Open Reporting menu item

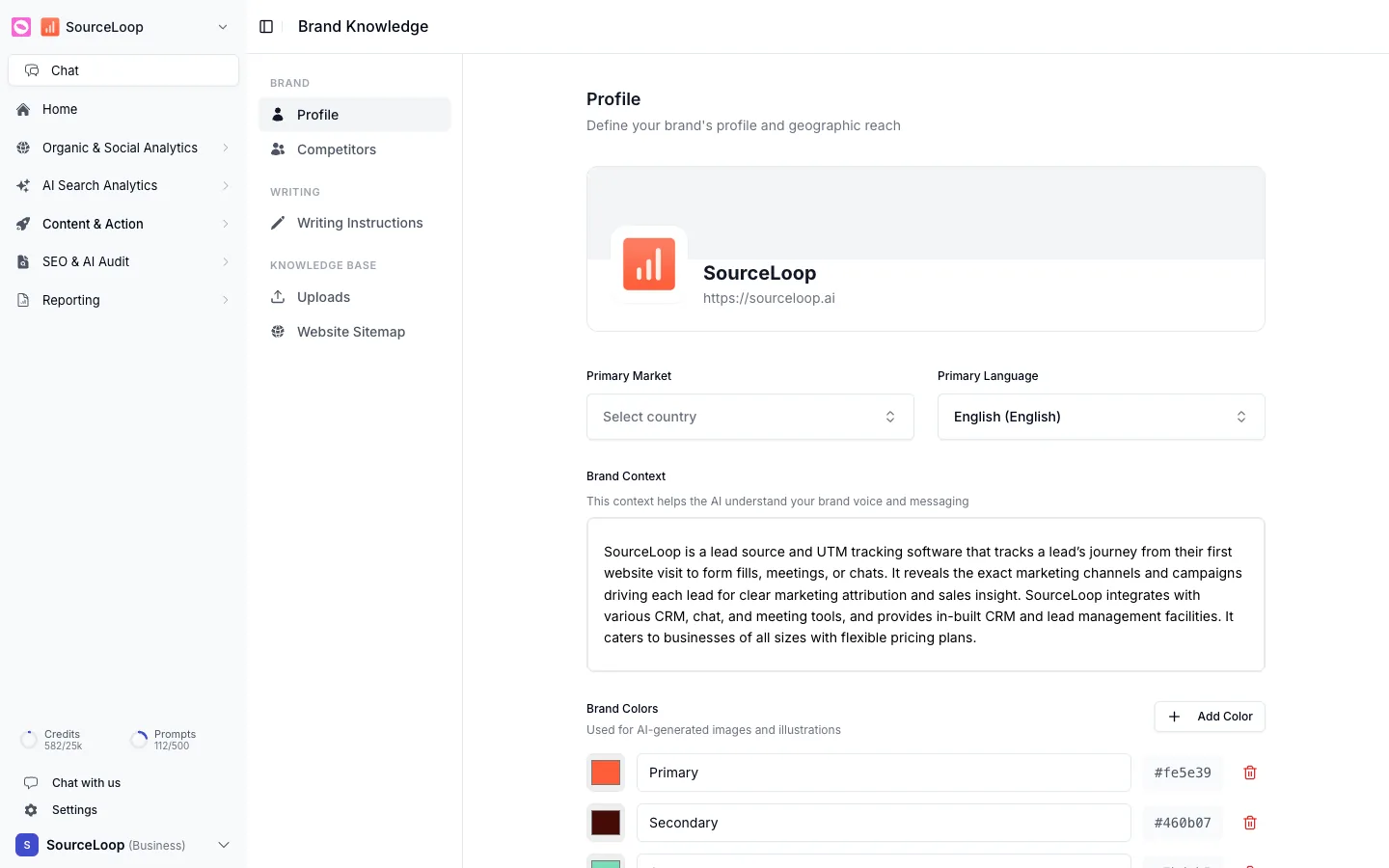123,300
